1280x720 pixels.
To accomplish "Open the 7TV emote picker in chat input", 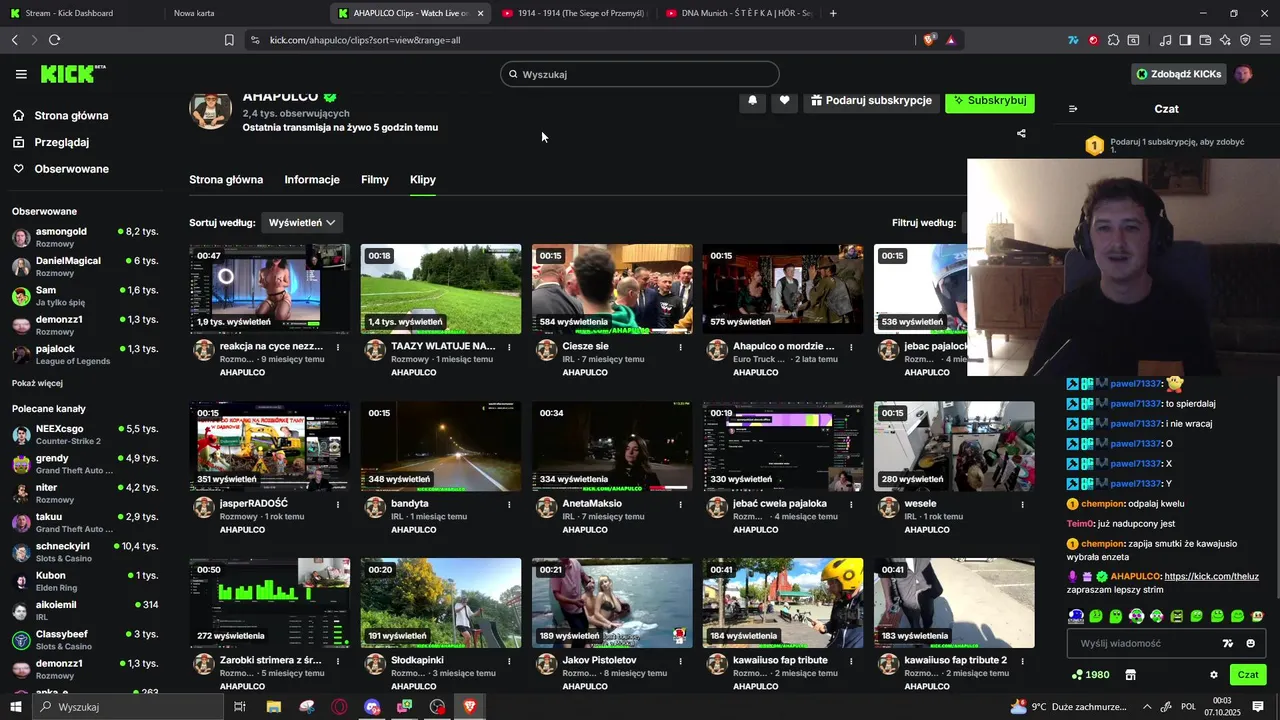I will tap(1228, 643).
